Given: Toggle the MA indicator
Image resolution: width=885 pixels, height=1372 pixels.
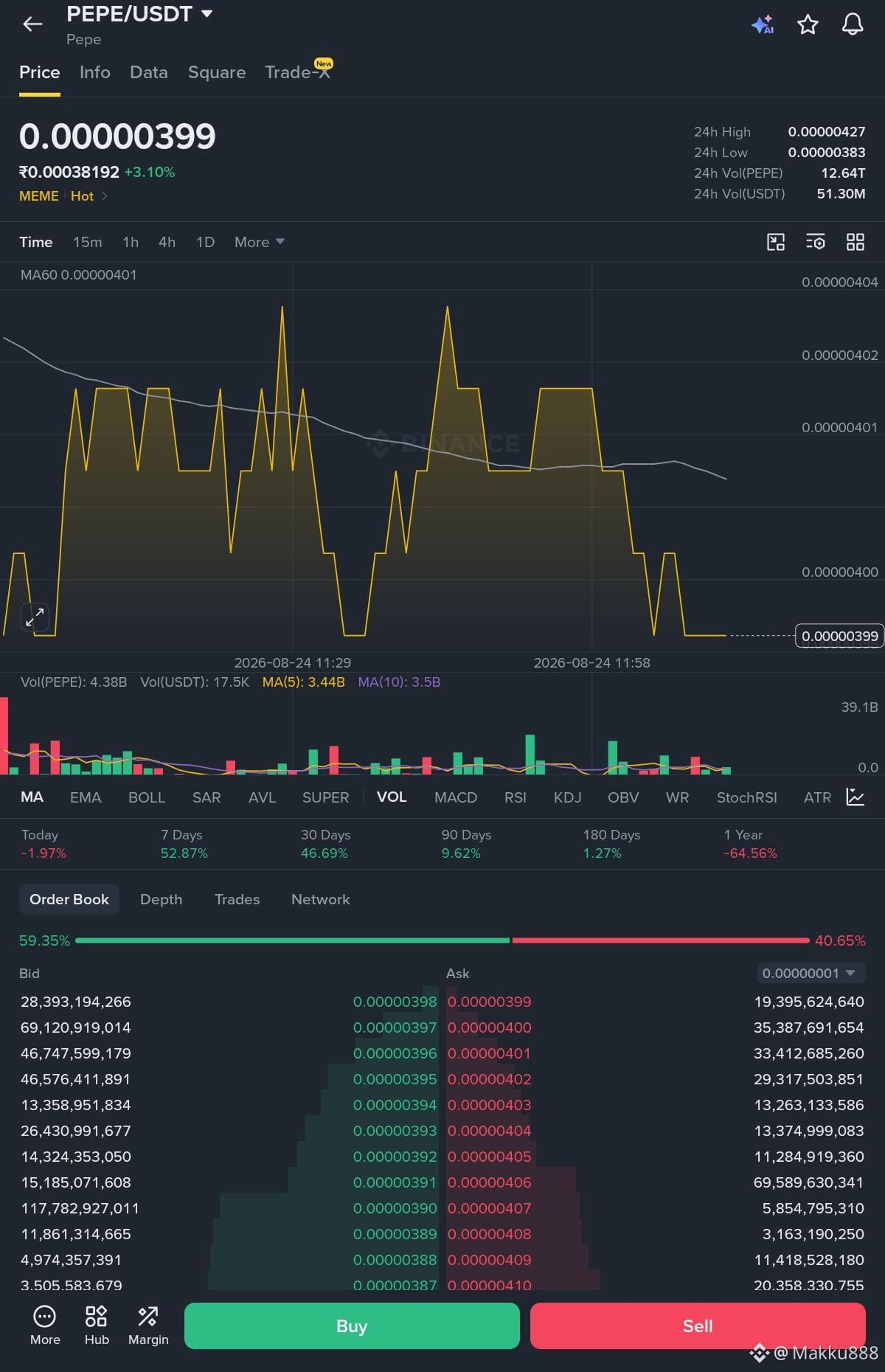Looking at the screenshot, I should [32, 797].
